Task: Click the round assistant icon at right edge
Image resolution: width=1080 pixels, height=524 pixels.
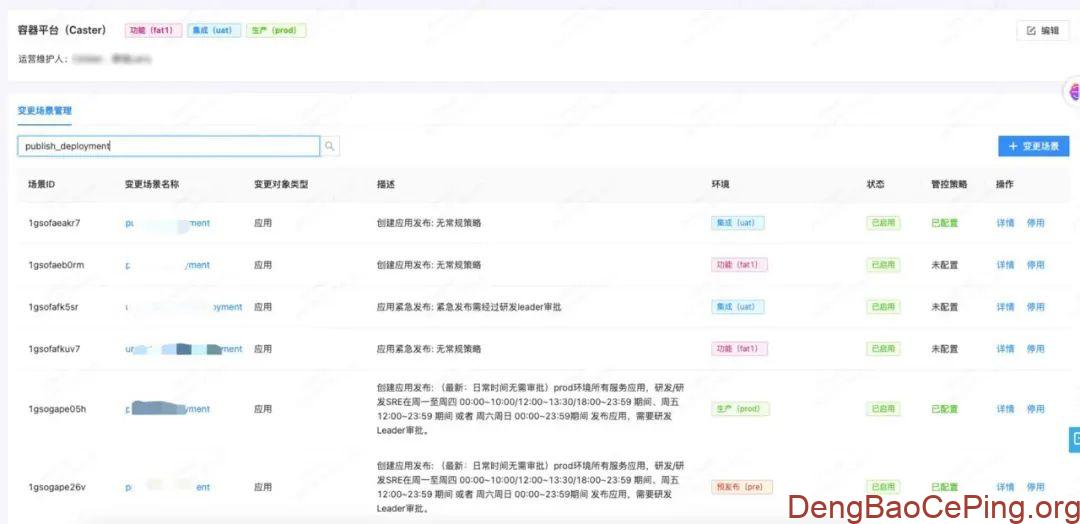Action: coord(1072,92)
